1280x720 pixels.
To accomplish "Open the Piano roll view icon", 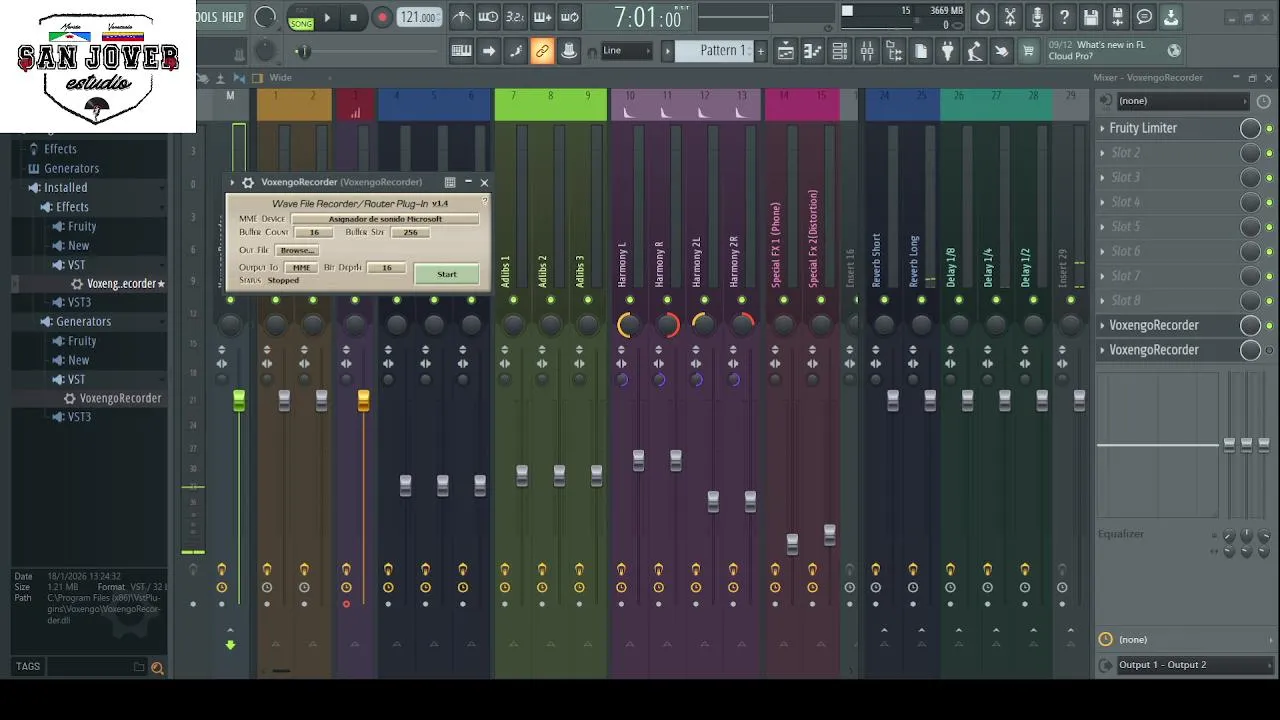I will click(x=813, y=51).
